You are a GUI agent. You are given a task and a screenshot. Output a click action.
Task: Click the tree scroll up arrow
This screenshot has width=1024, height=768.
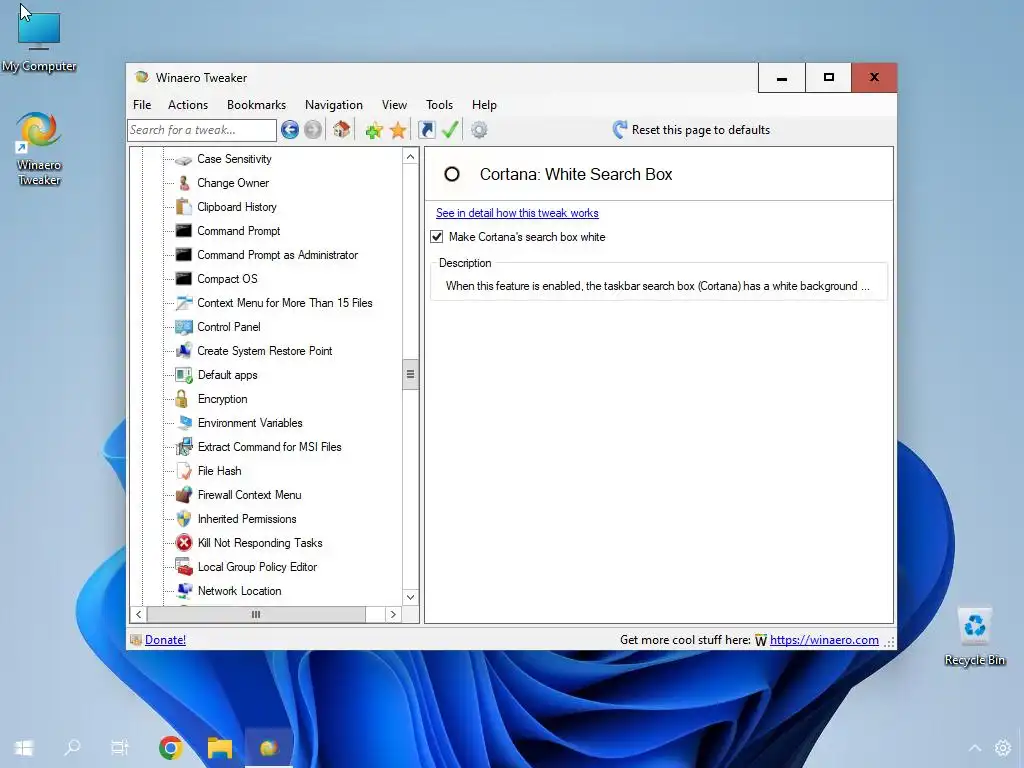(x=410, y=157)
